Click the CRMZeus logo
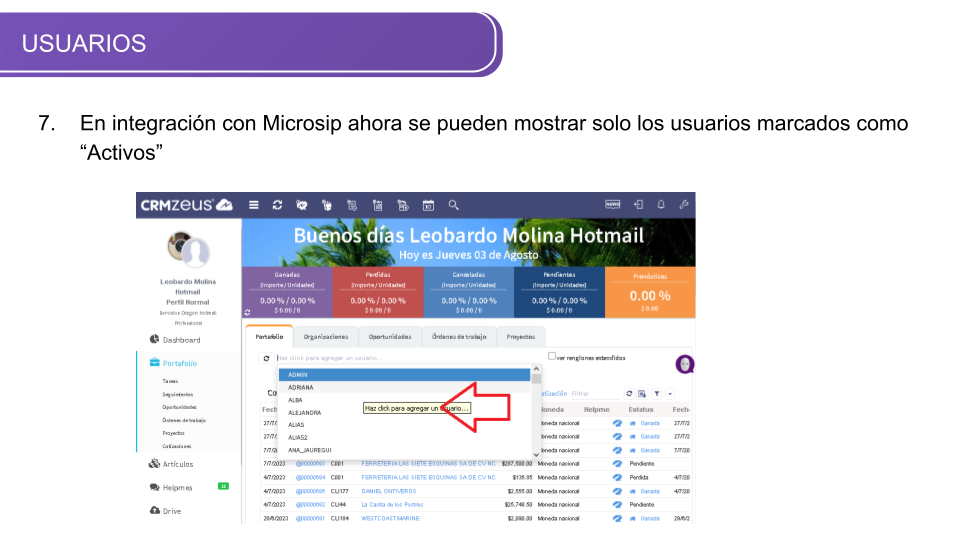This screenshot has height=540, width=960. pos(186,205)
